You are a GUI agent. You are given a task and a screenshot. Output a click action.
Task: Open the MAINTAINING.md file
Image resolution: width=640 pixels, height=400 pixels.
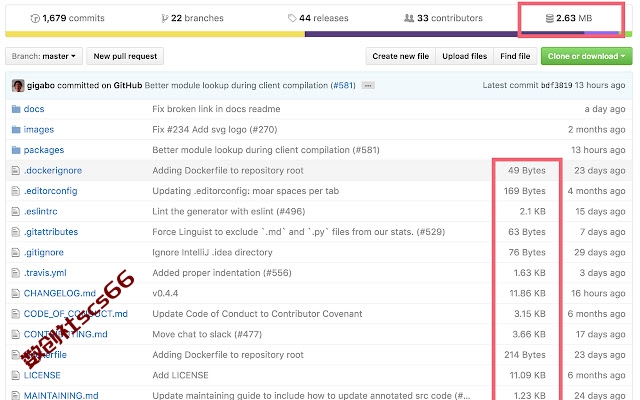tap(61, 395)
